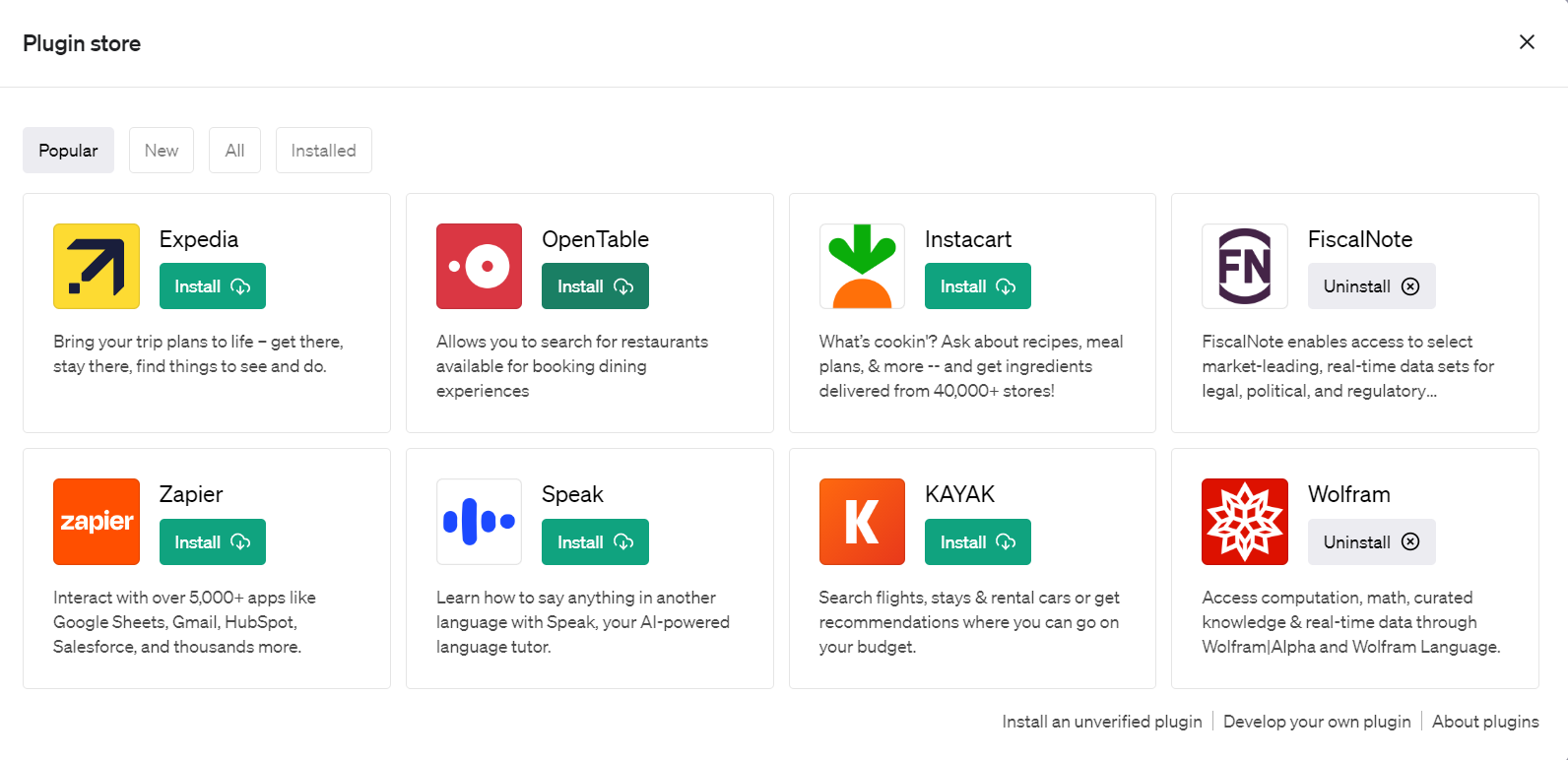Viewport: 1568px width, 760px height.
Task: Click the Speak plugin title
Action: click(x=572, y=494)
